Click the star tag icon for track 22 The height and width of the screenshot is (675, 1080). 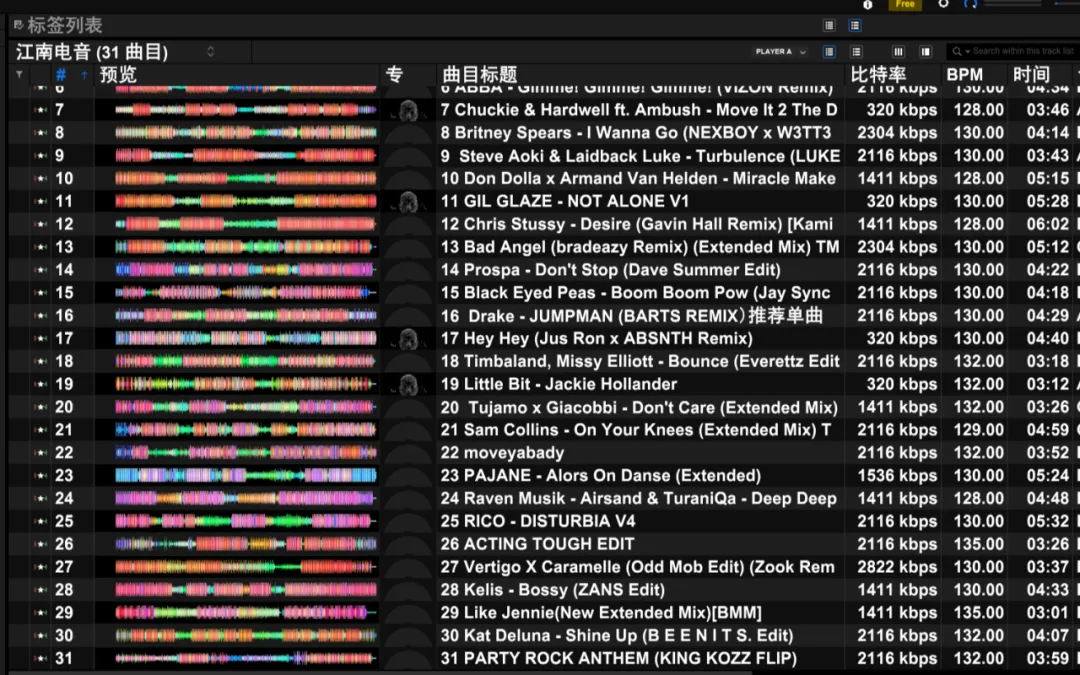[41, 453]
